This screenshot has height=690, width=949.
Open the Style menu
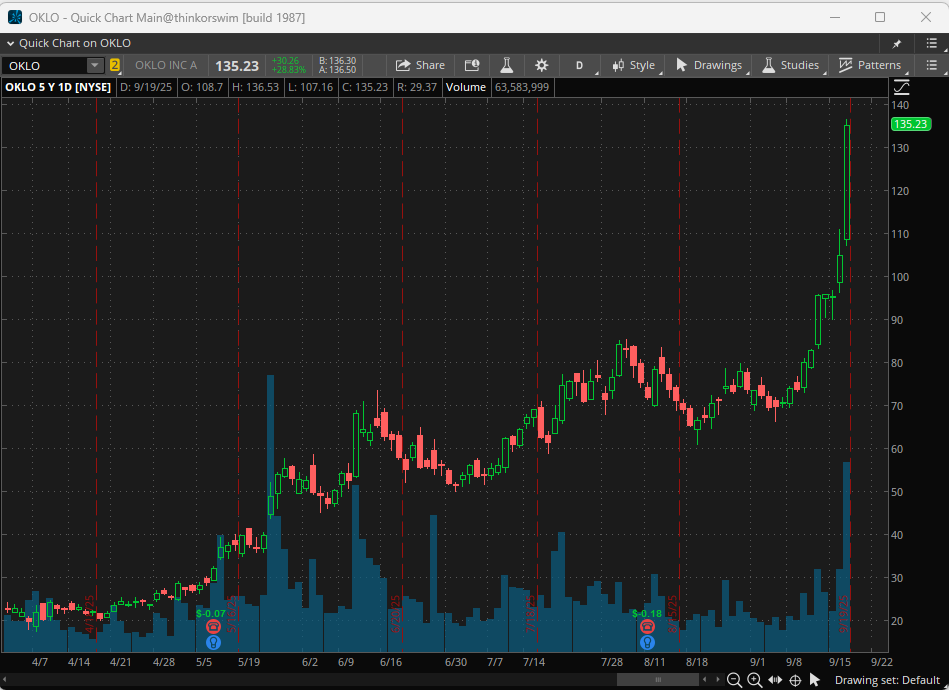point(634,65)
